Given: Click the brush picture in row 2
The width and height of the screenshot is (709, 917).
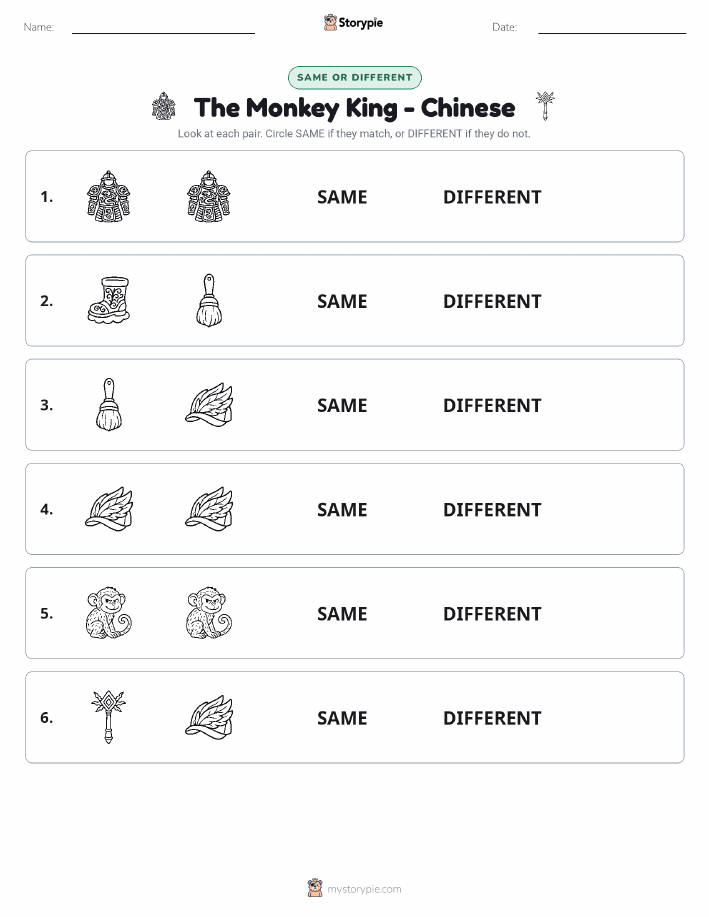Looking at the screenshot, I should (x=209, y=300).
